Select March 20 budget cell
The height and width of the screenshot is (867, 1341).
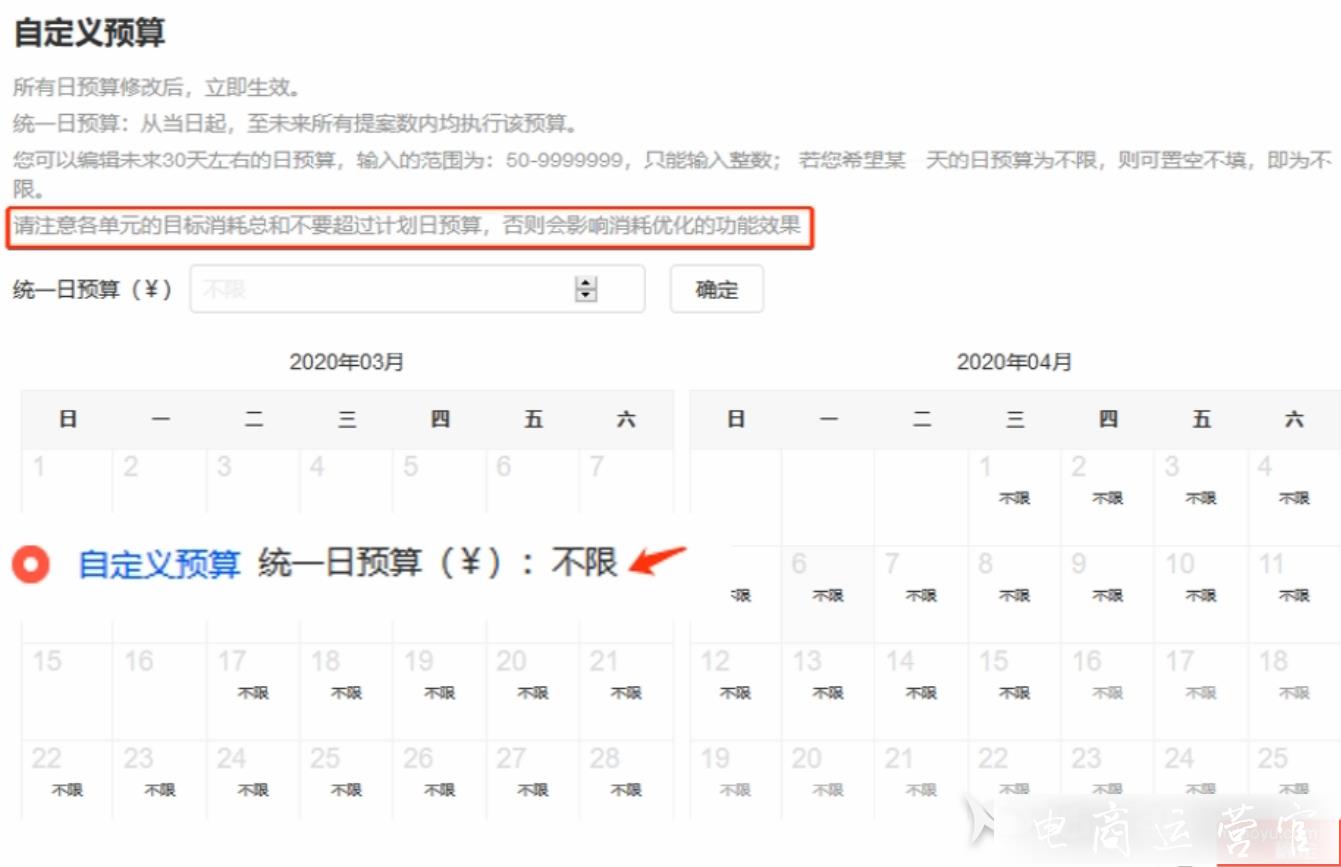coord(532,691)
